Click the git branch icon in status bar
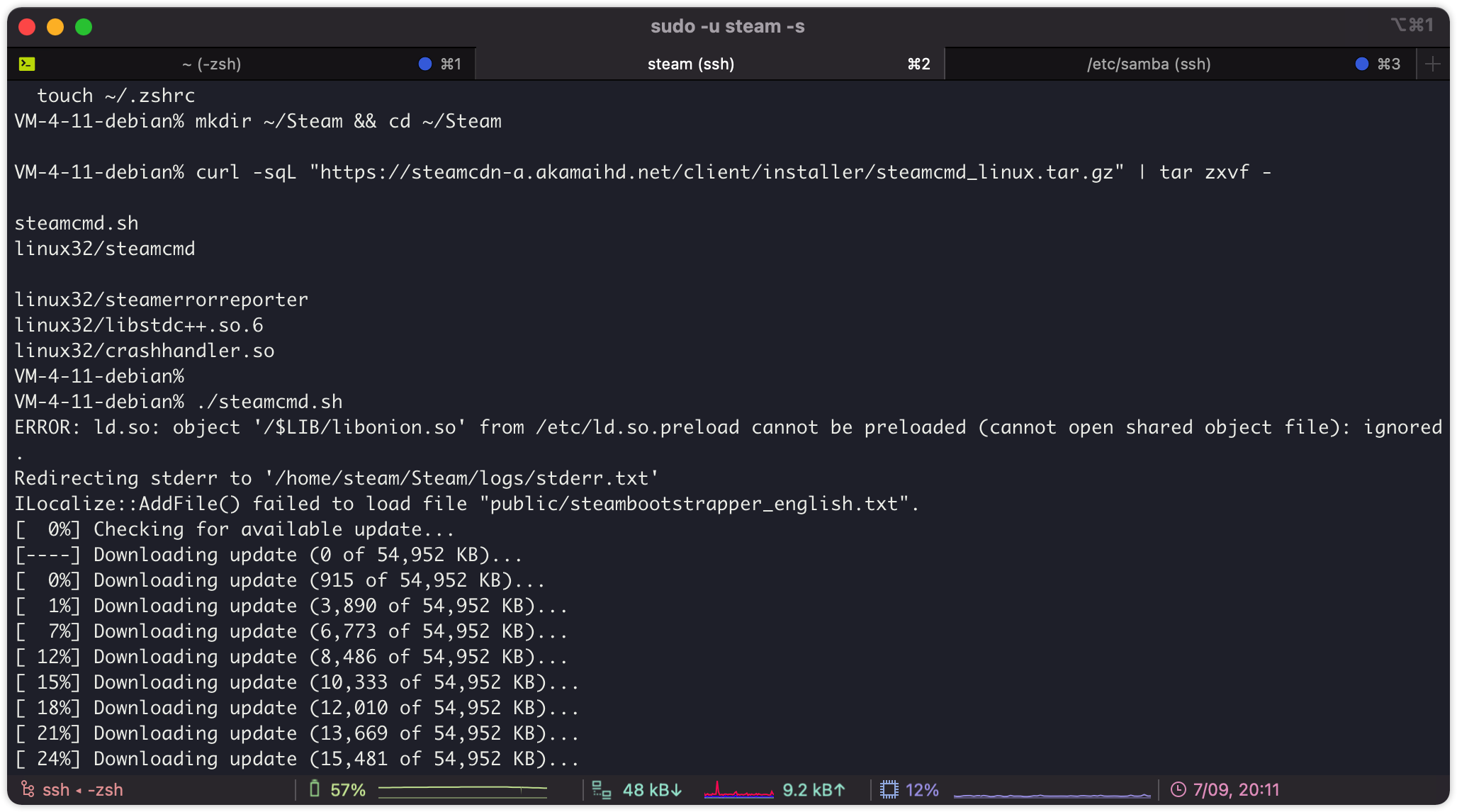The image size is (1457, 812). point(27,789)
